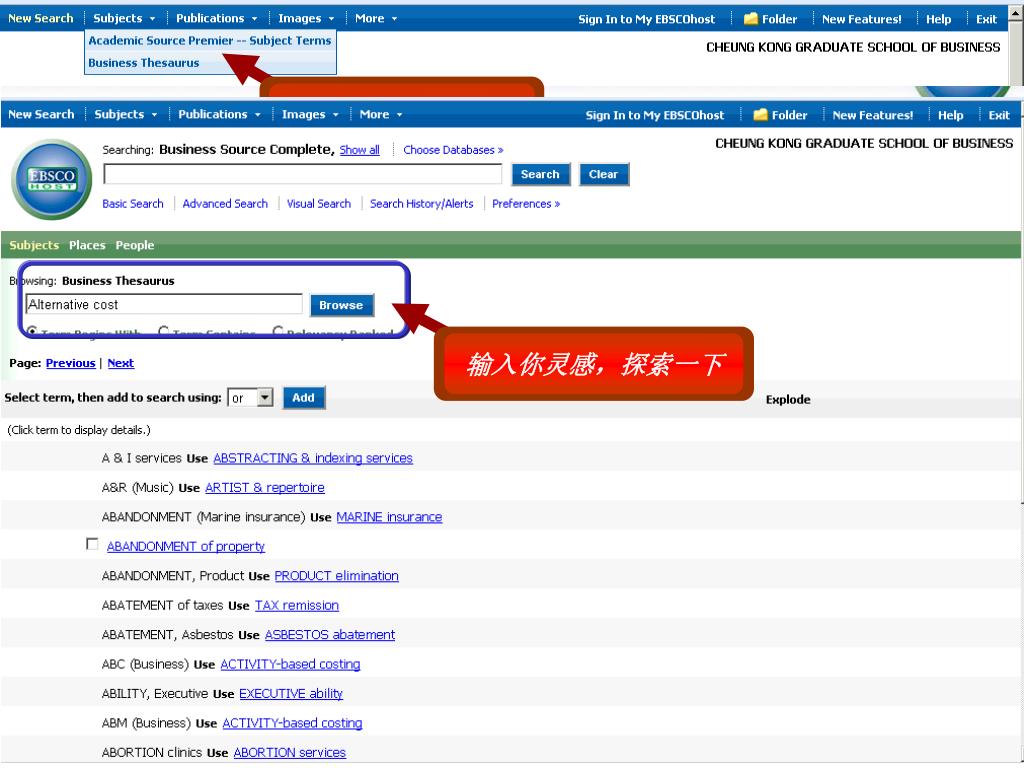The image size is (1024, 768).
Task: Click the blue Search button
Action: (540, 174)
